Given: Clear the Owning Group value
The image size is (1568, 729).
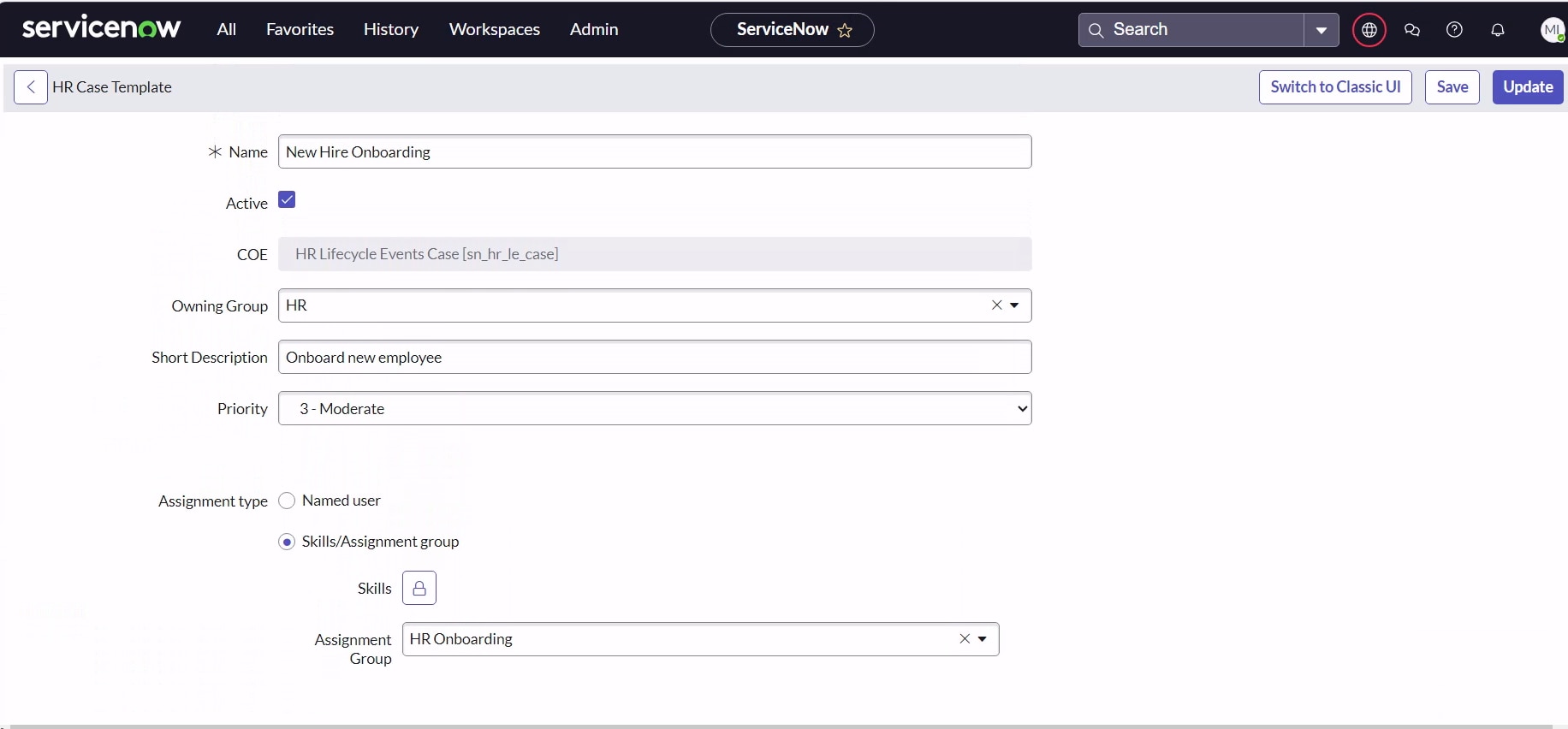Looking at the screenshot, I should point(996,305).
